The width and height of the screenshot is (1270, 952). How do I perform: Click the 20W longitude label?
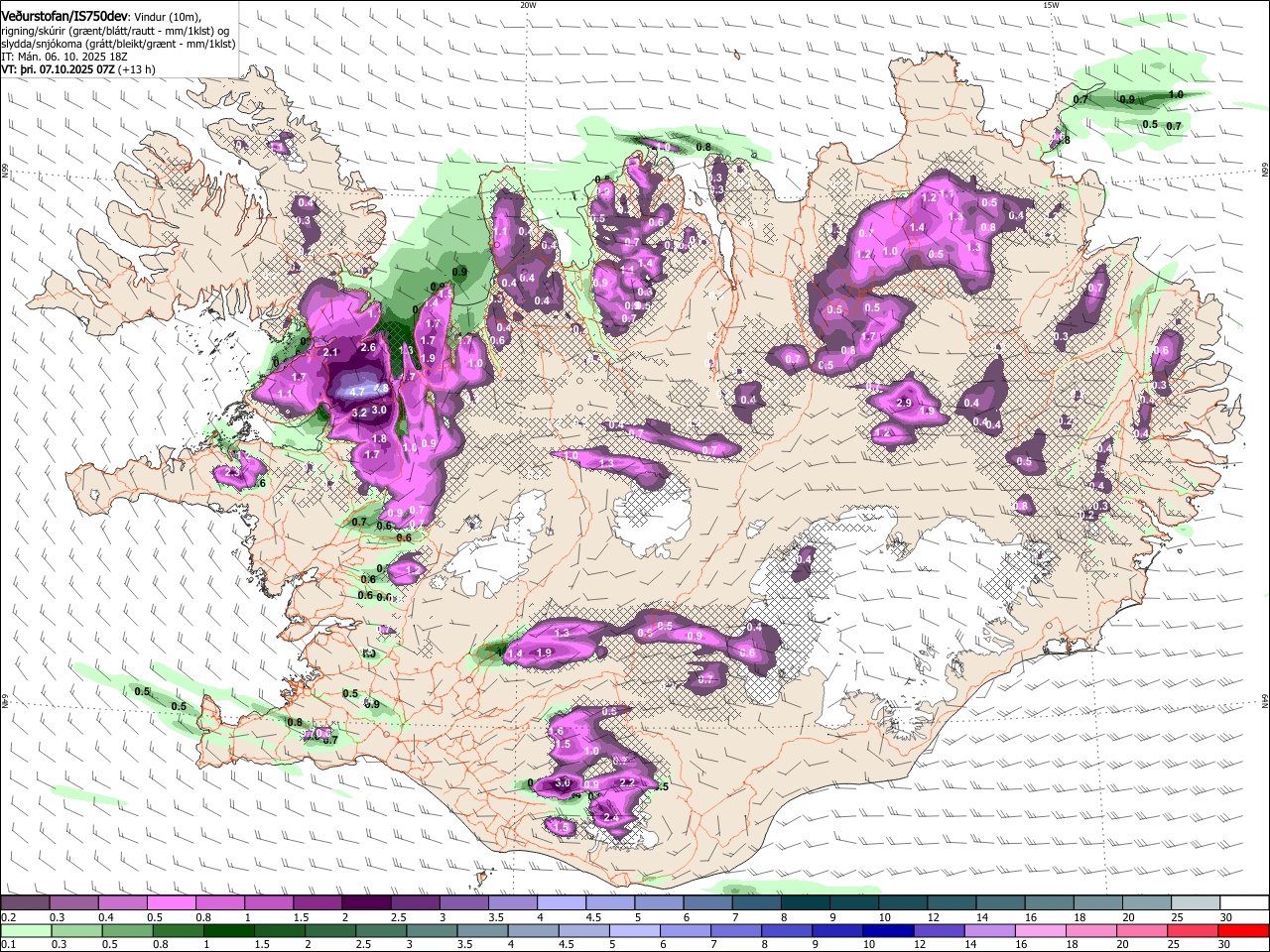(x=528, y=4)
